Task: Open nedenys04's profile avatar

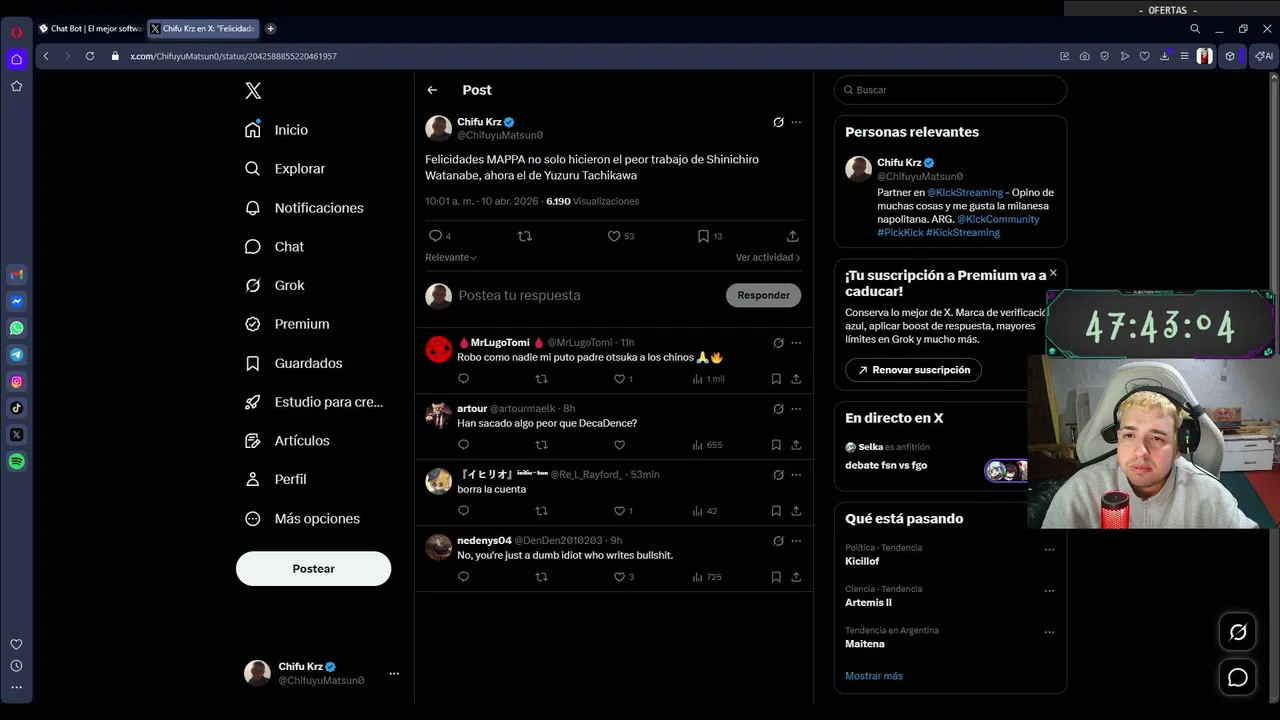Action: click(439, 547)
